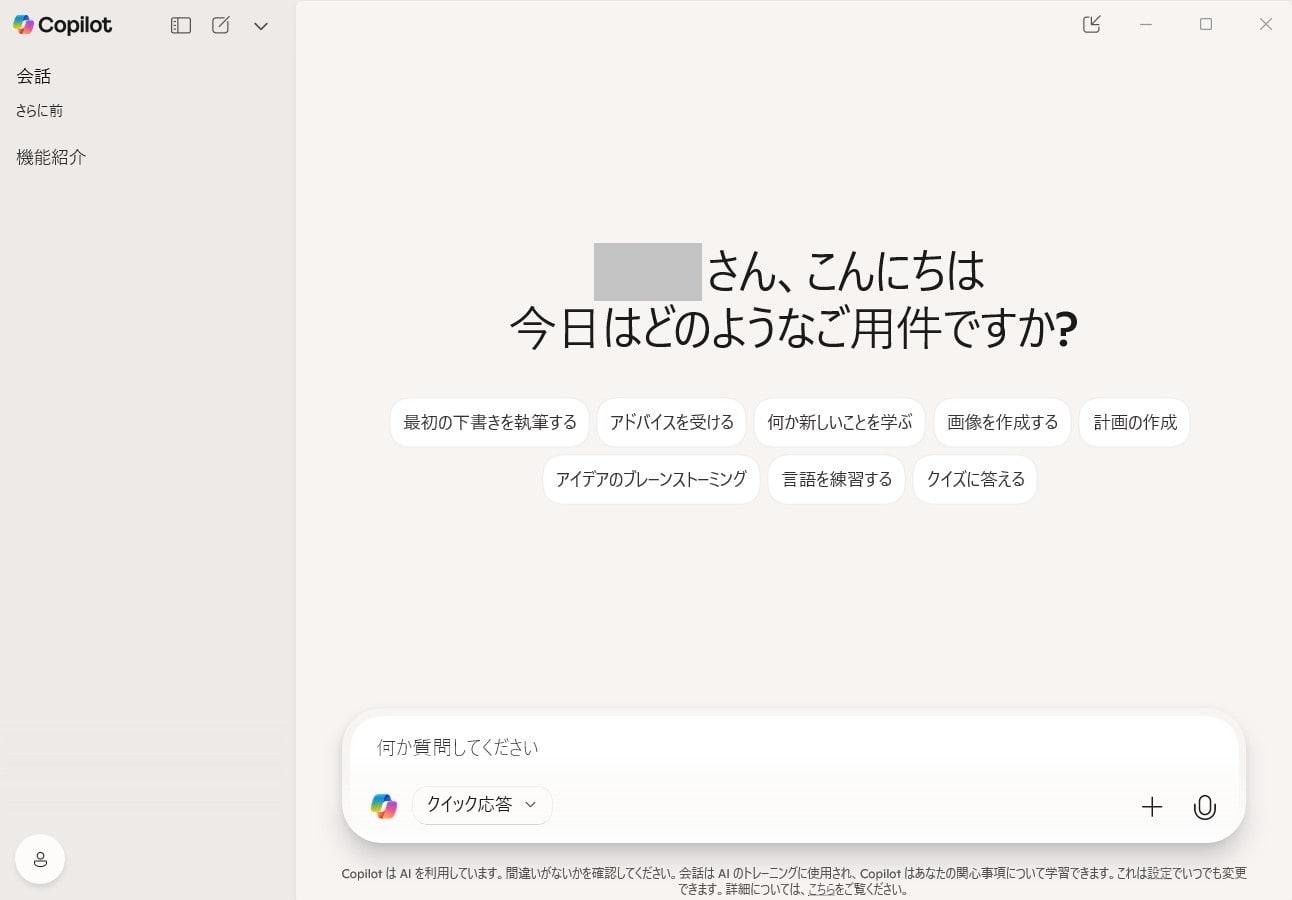Activate the microphone for voice input
Image resolution: width=1292 pixels, height=900 pixels.
[1205, 806]
